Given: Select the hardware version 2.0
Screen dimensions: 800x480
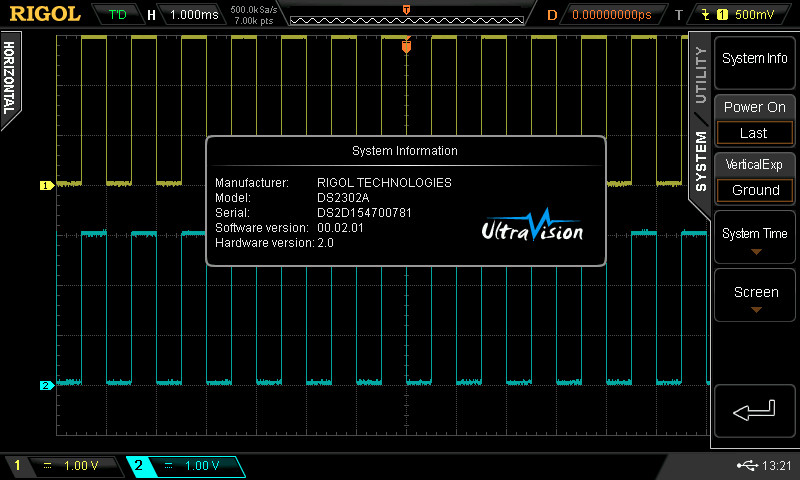Looking at the screenshot, I should coord(326,243).
